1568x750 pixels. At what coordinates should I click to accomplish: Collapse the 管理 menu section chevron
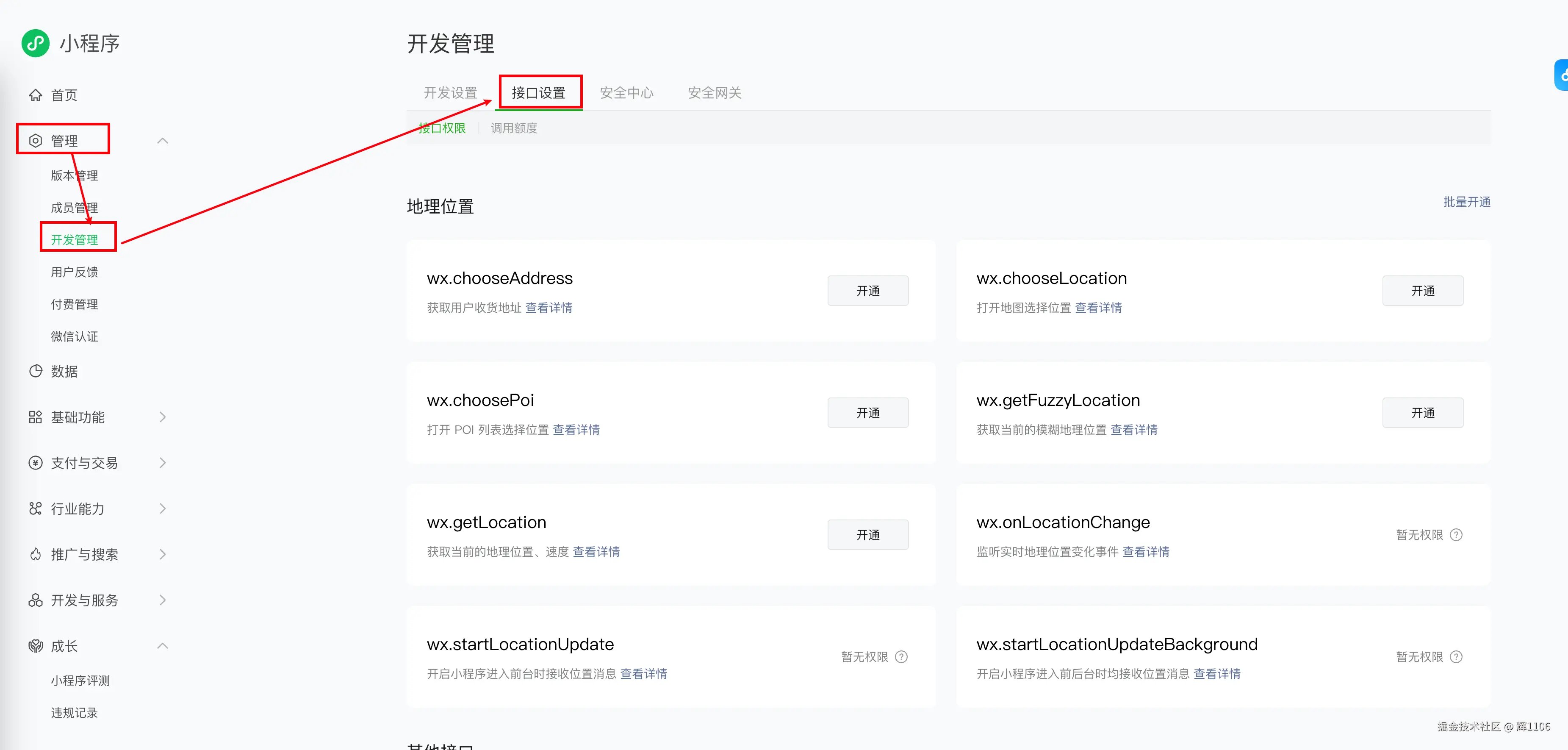(x=163, y=141)
